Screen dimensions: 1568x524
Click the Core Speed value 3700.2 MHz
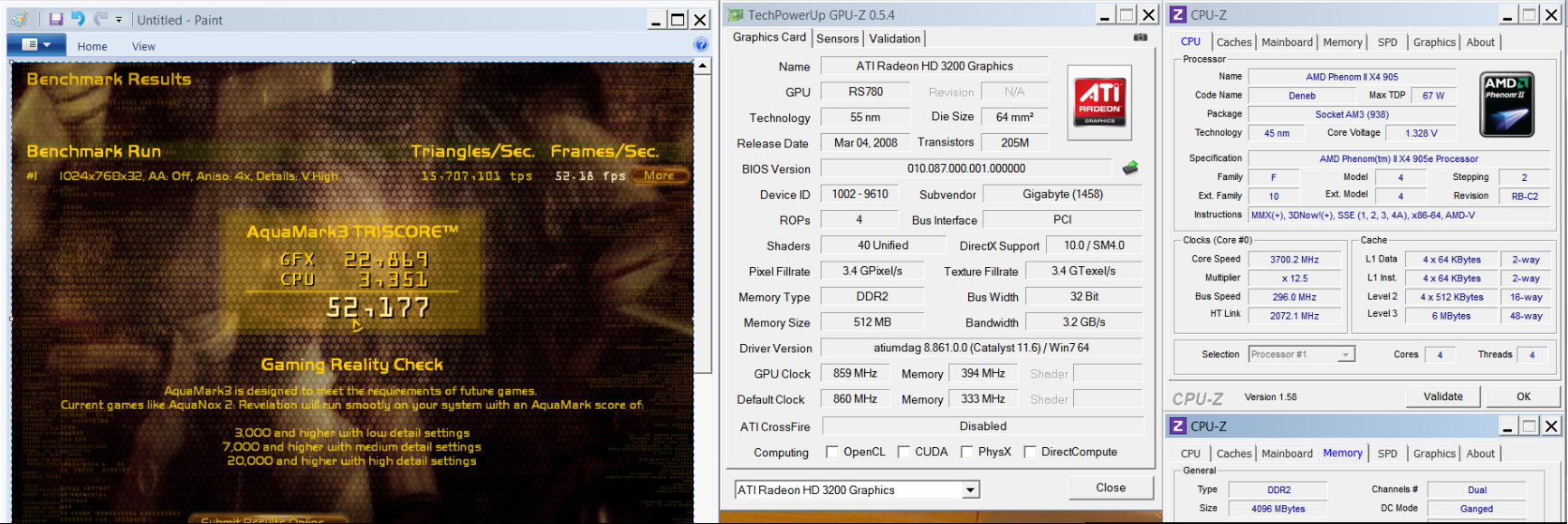coord(1295,260)
